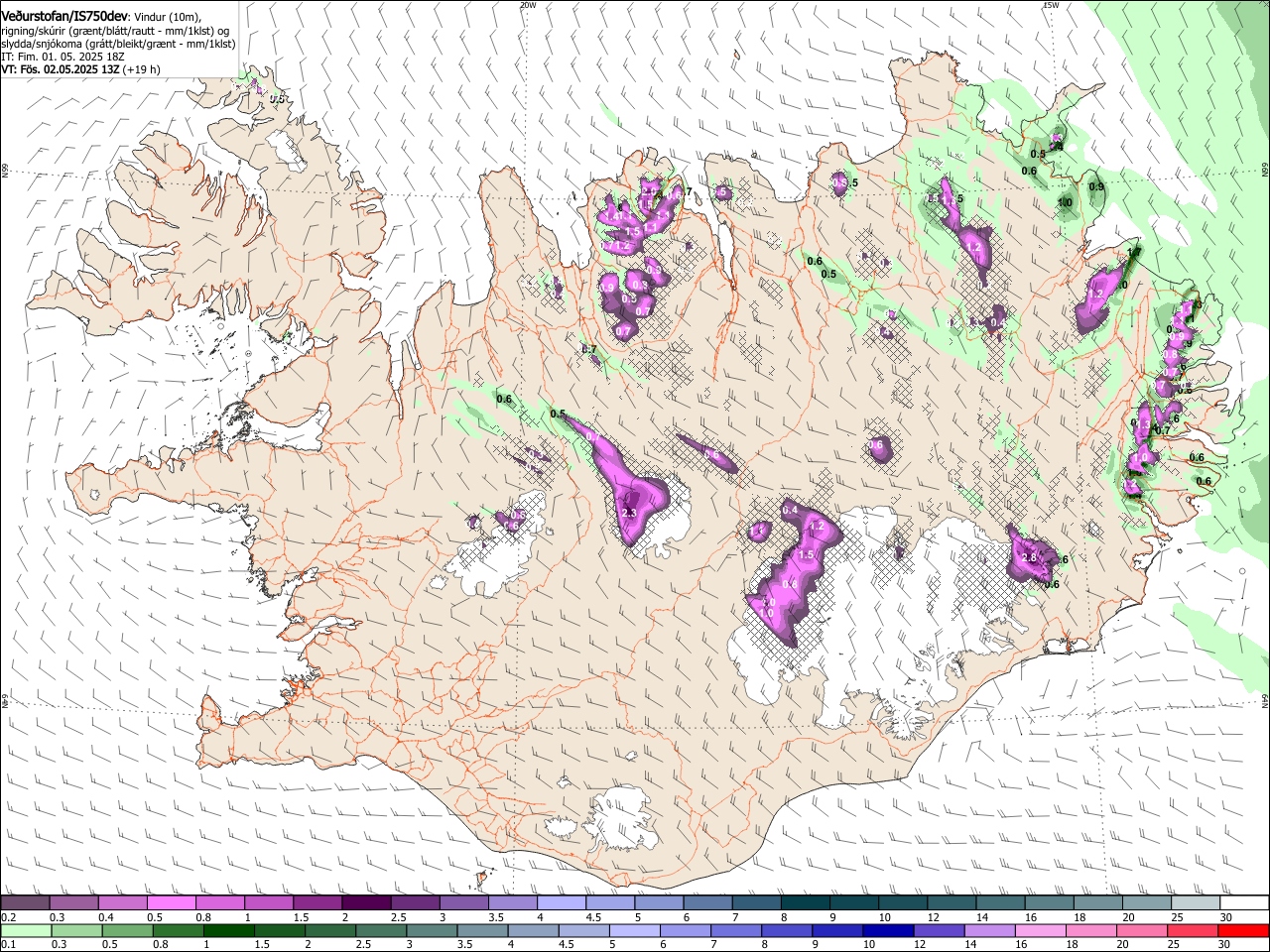
Task: Pick the dark green lower swatch starting at 1
Action: [228, 930]
